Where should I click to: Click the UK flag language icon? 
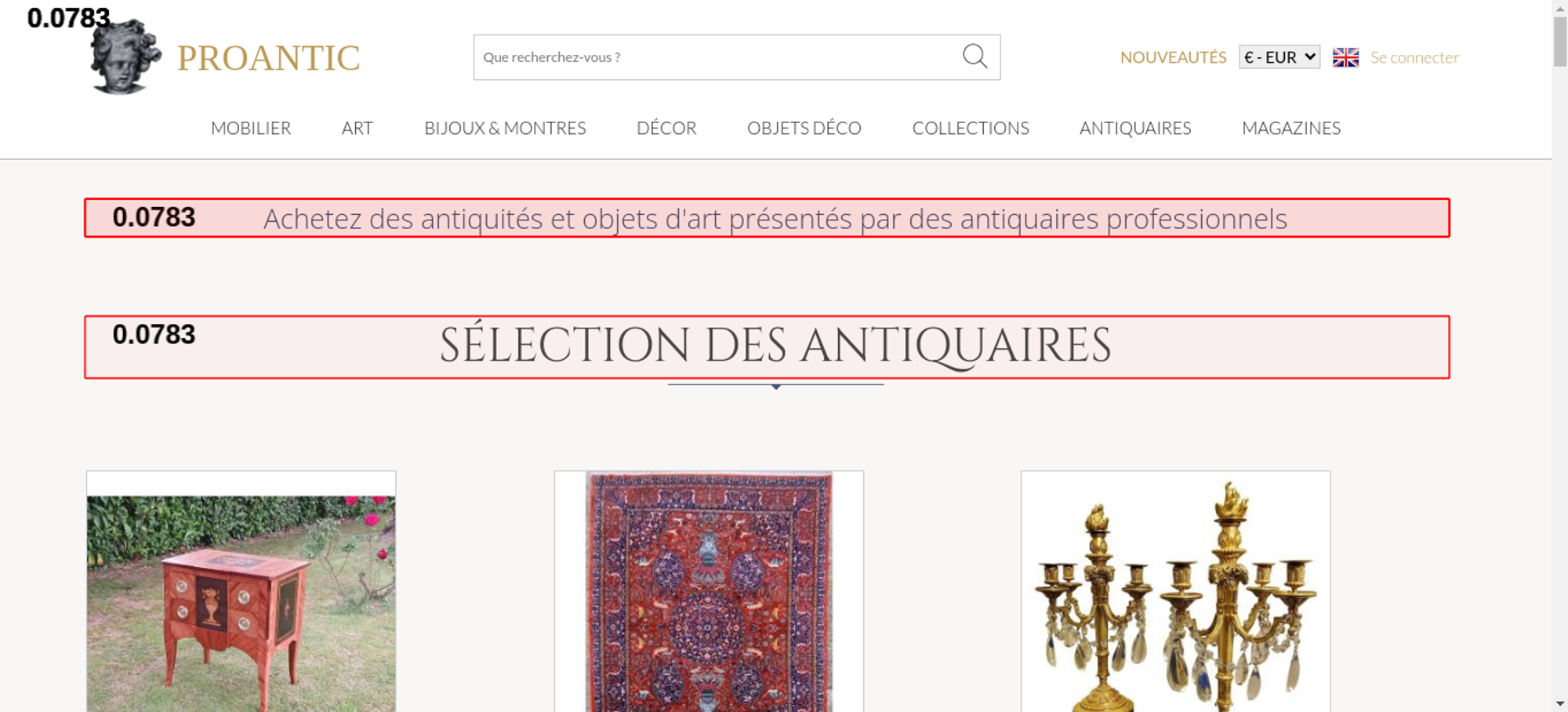click(x=1345, y=57)
